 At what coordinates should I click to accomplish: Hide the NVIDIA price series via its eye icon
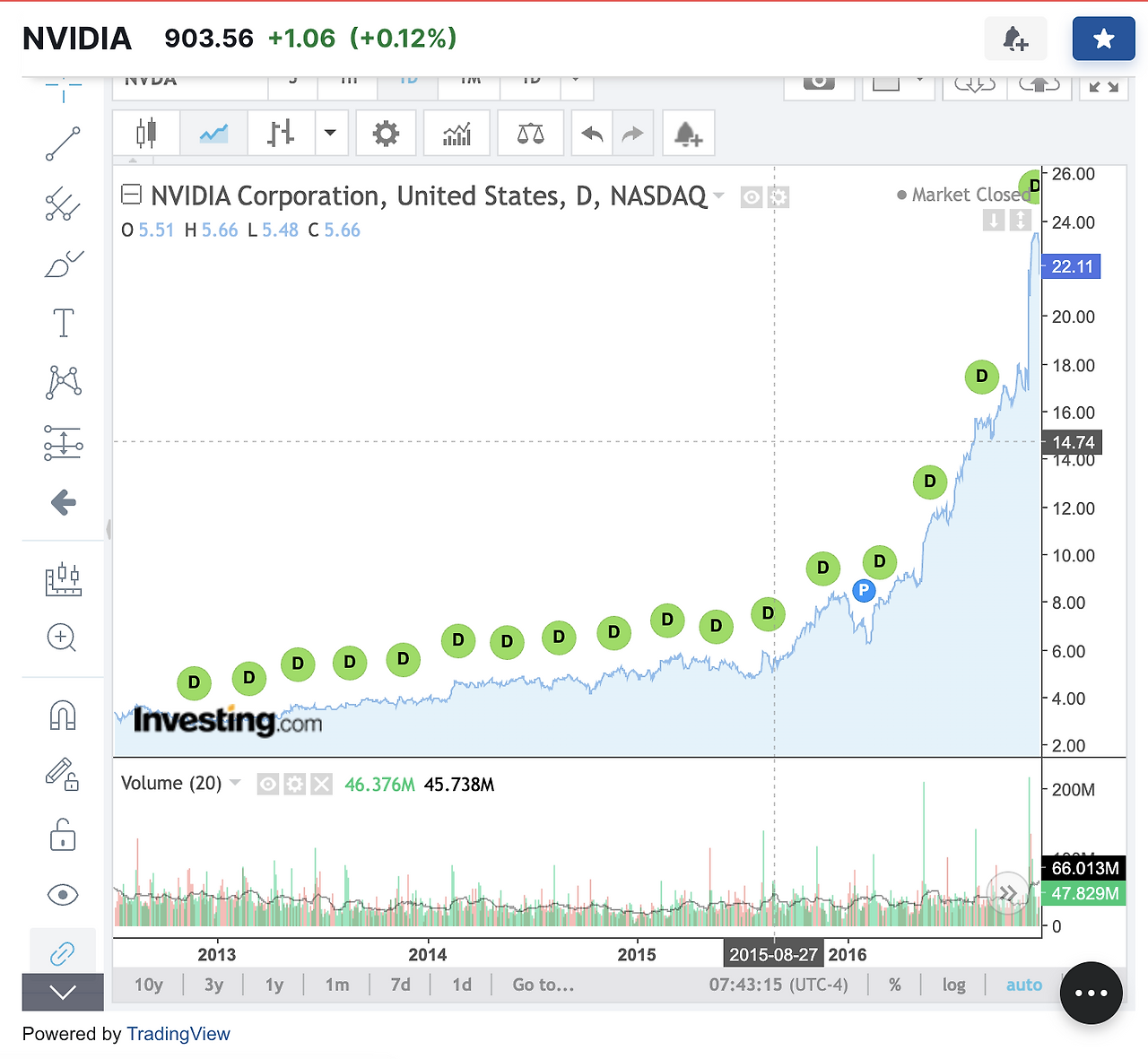752,196
